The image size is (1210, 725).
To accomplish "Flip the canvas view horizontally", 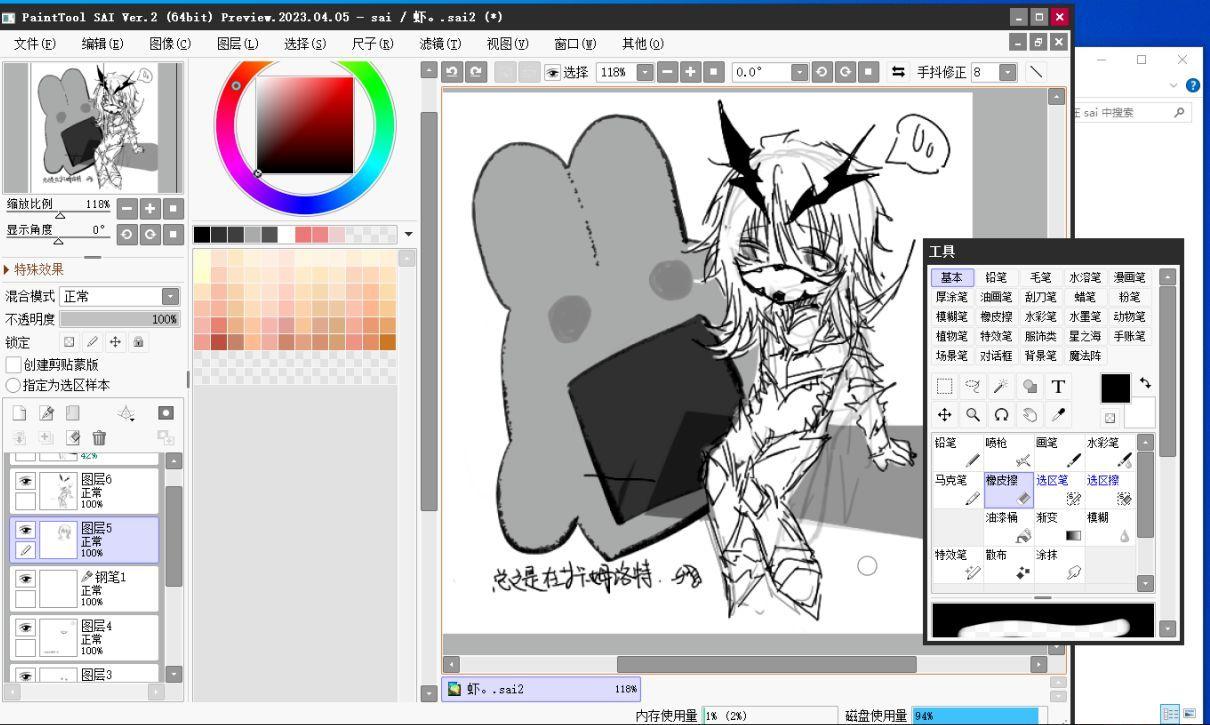I will point(898,72).
